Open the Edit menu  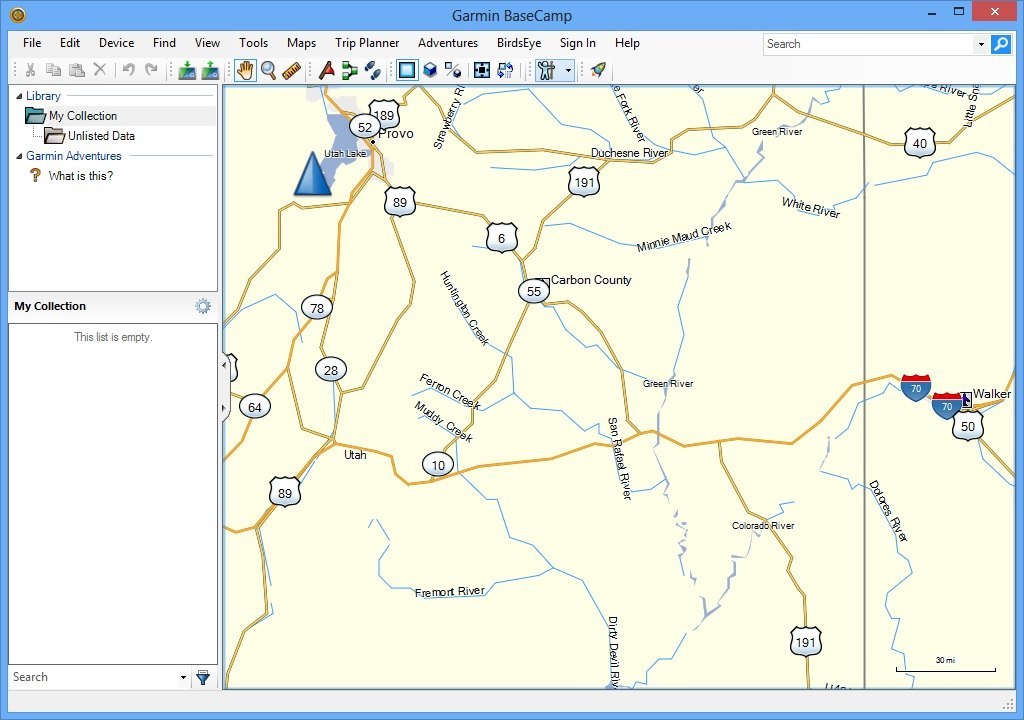(70, 42)
